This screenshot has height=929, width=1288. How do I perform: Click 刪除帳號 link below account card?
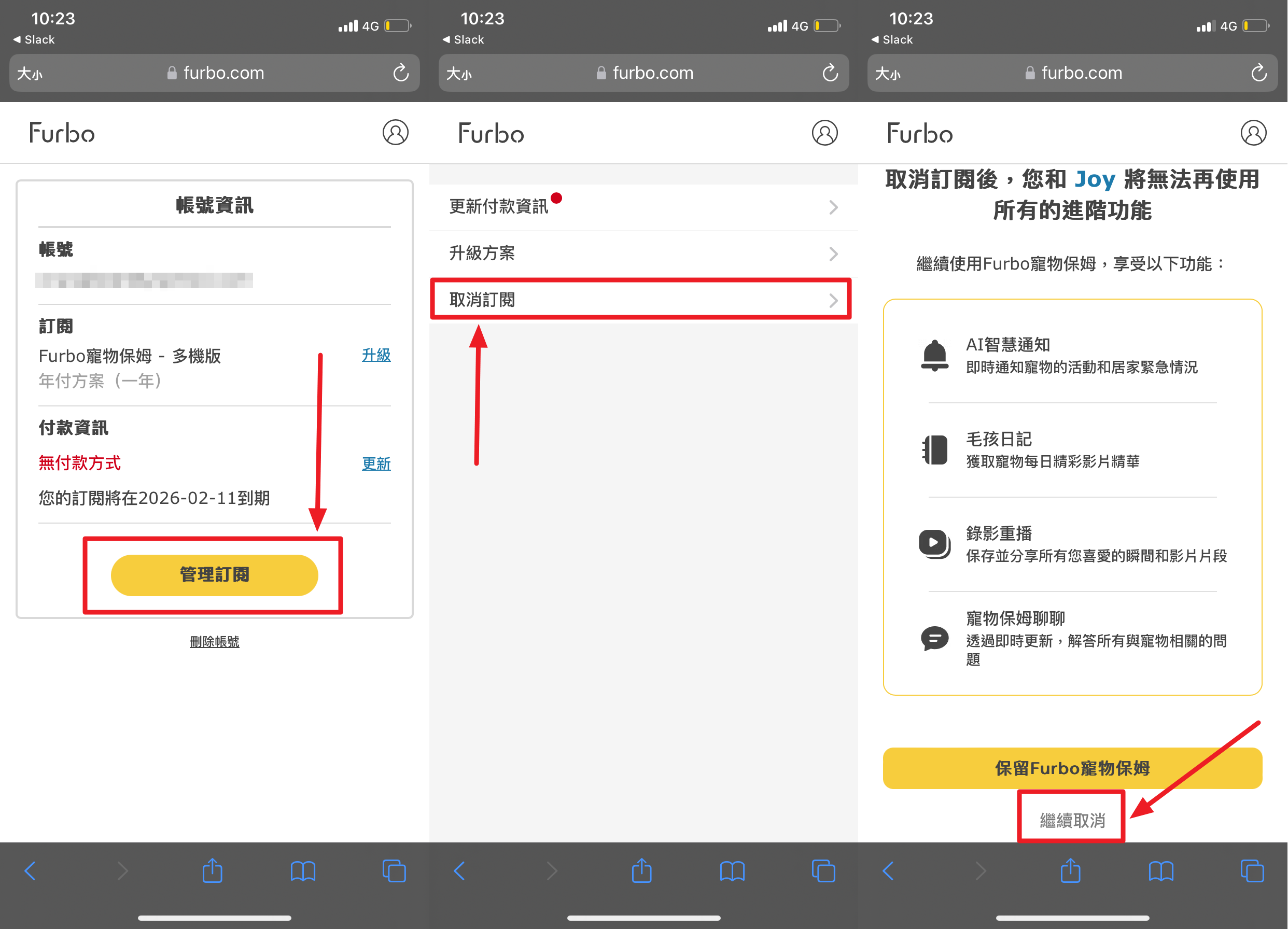click(x=214, y=642)
